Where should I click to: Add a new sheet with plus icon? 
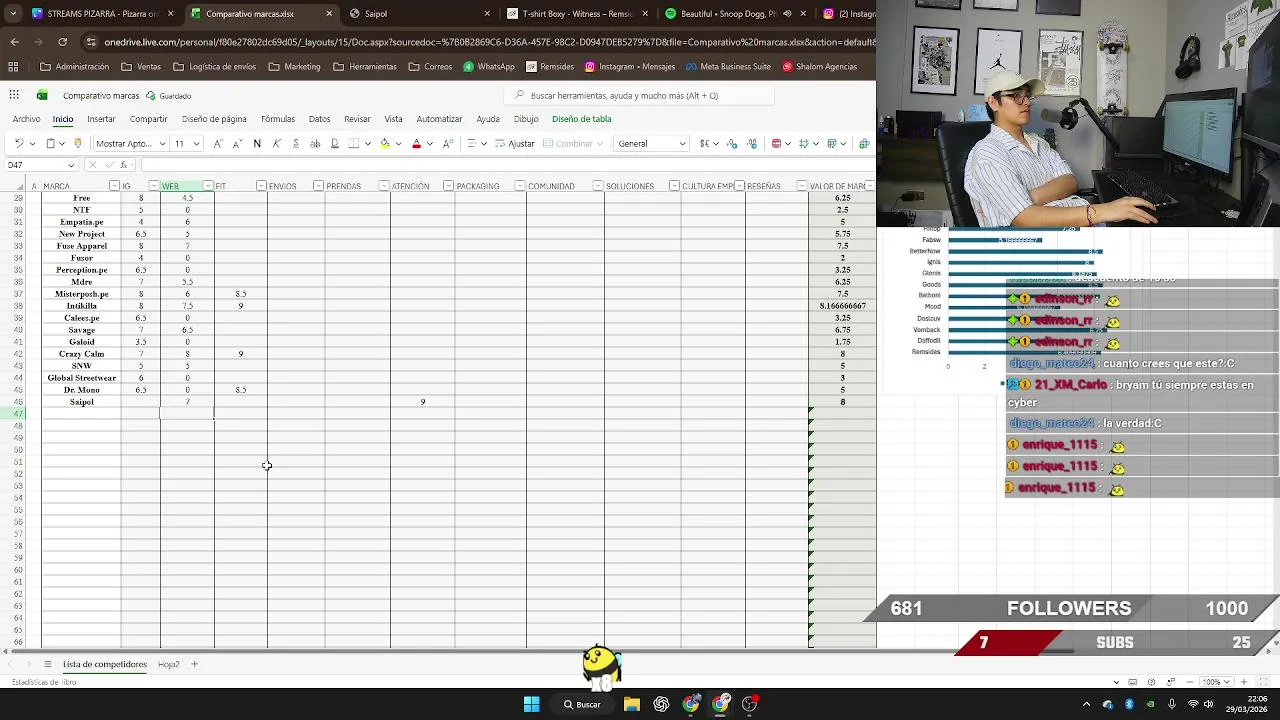(x=195, y=664)
